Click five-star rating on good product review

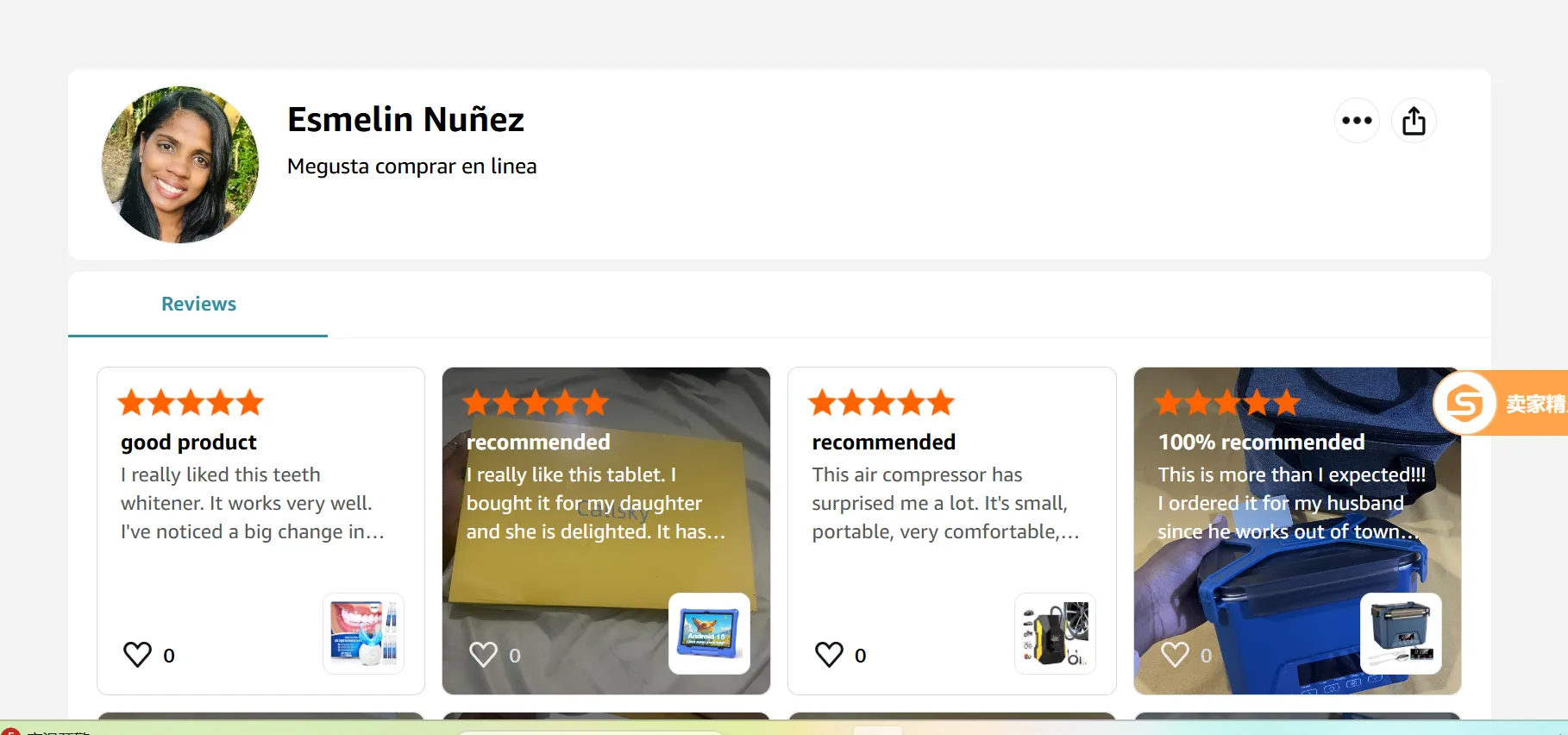click(x=191, y=403)
